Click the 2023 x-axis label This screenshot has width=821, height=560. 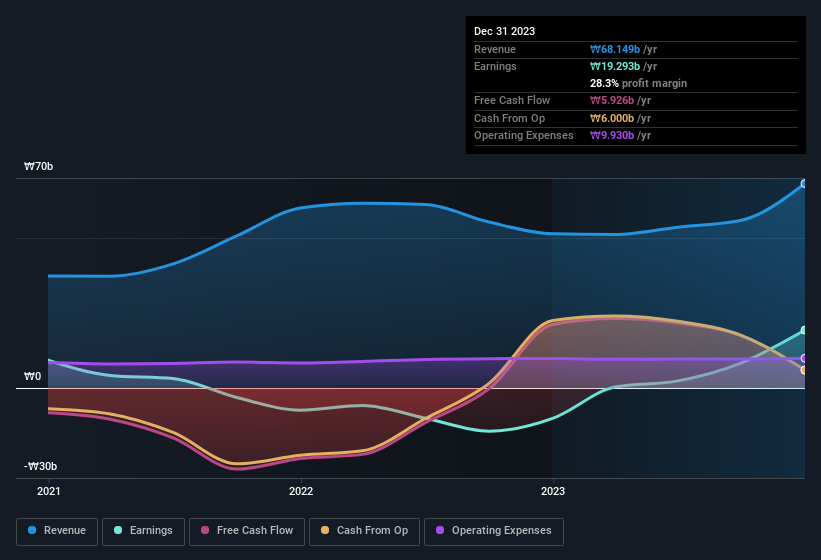[553, 491]
